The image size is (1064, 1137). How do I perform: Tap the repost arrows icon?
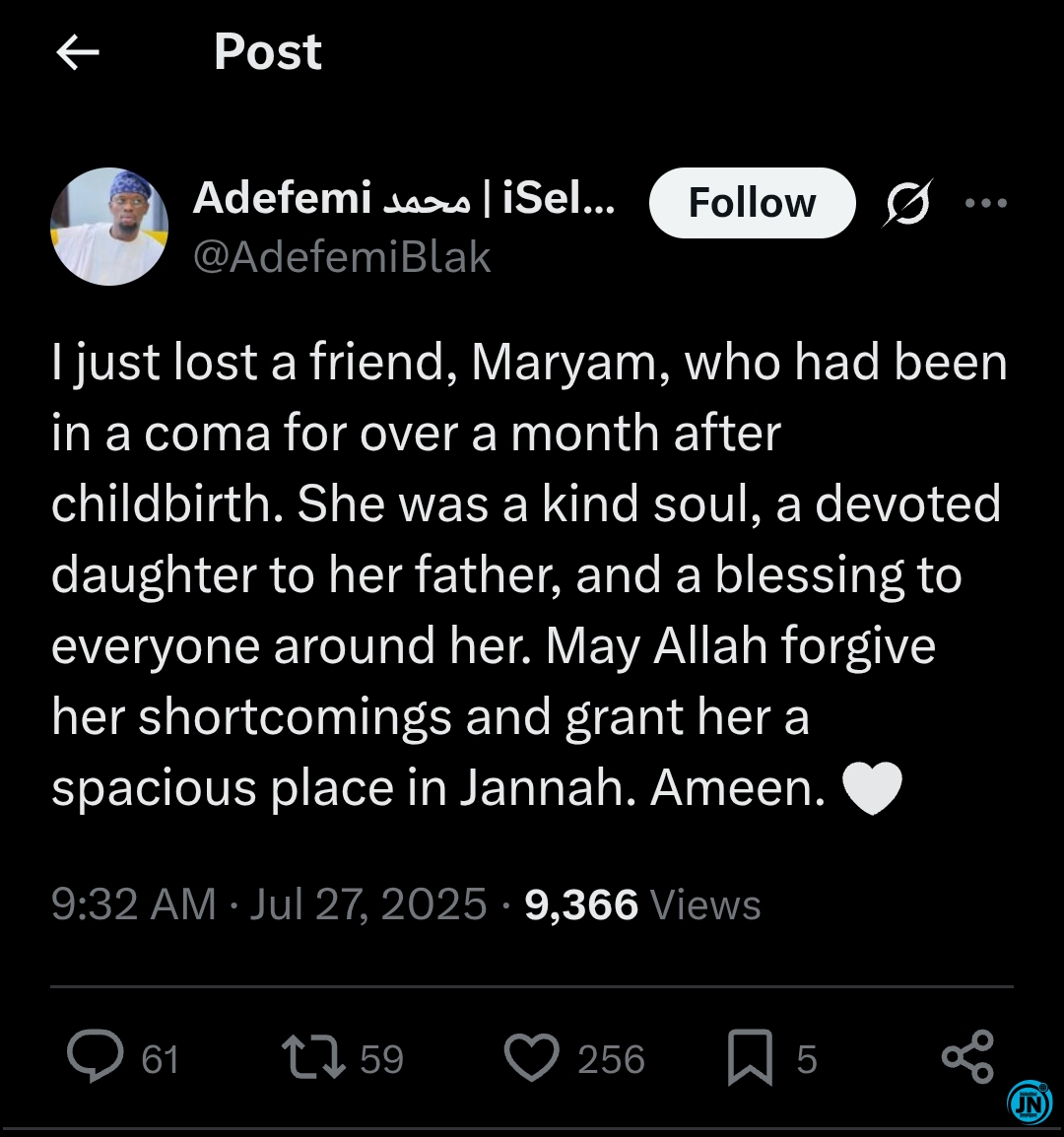click(x=313, y=1057)
